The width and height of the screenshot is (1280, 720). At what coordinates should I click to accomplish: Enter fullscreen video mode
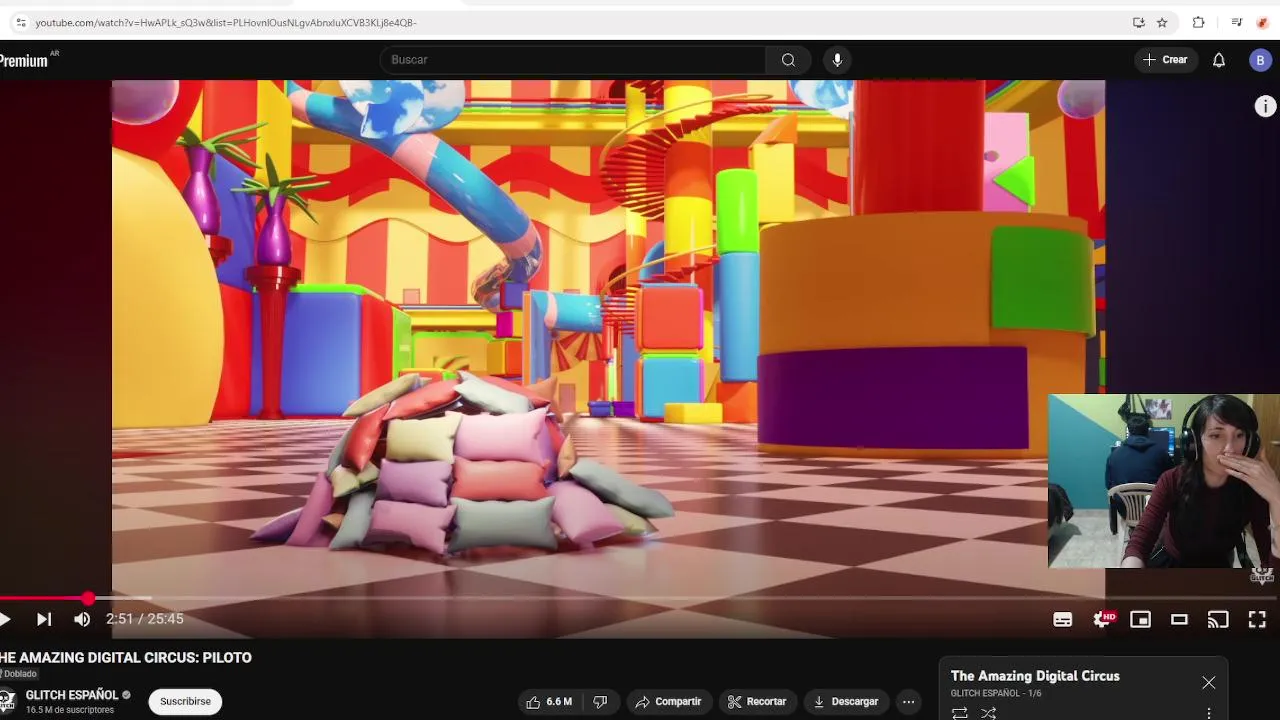[1257, 620]
